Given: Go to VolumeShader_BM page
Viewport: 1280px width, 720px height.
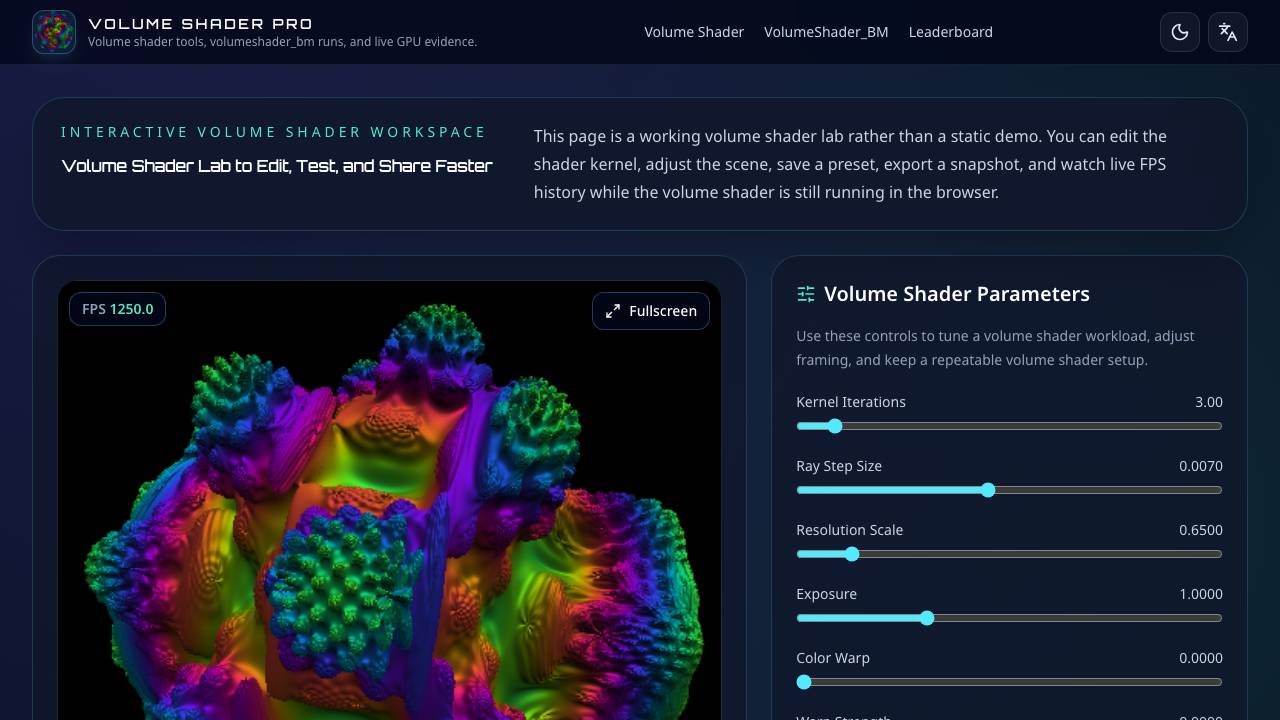Looking at the screenshot, I should coord(826,32).
